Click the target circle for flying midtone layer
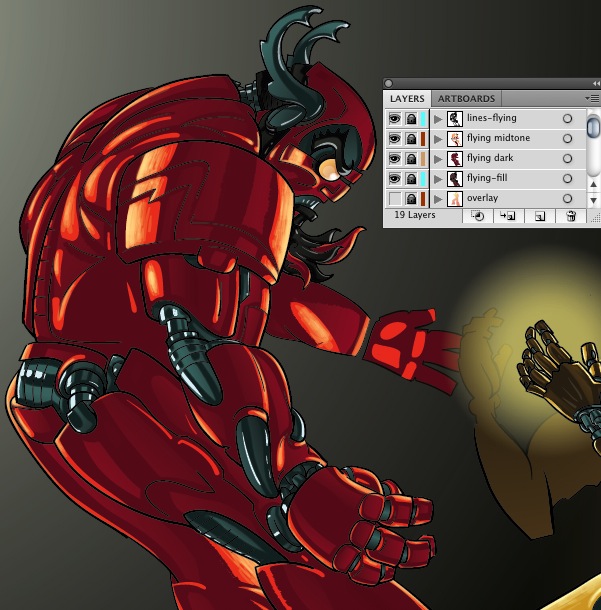Image resolution: width=601 pixels, height=610 pixels. [568, 138]
